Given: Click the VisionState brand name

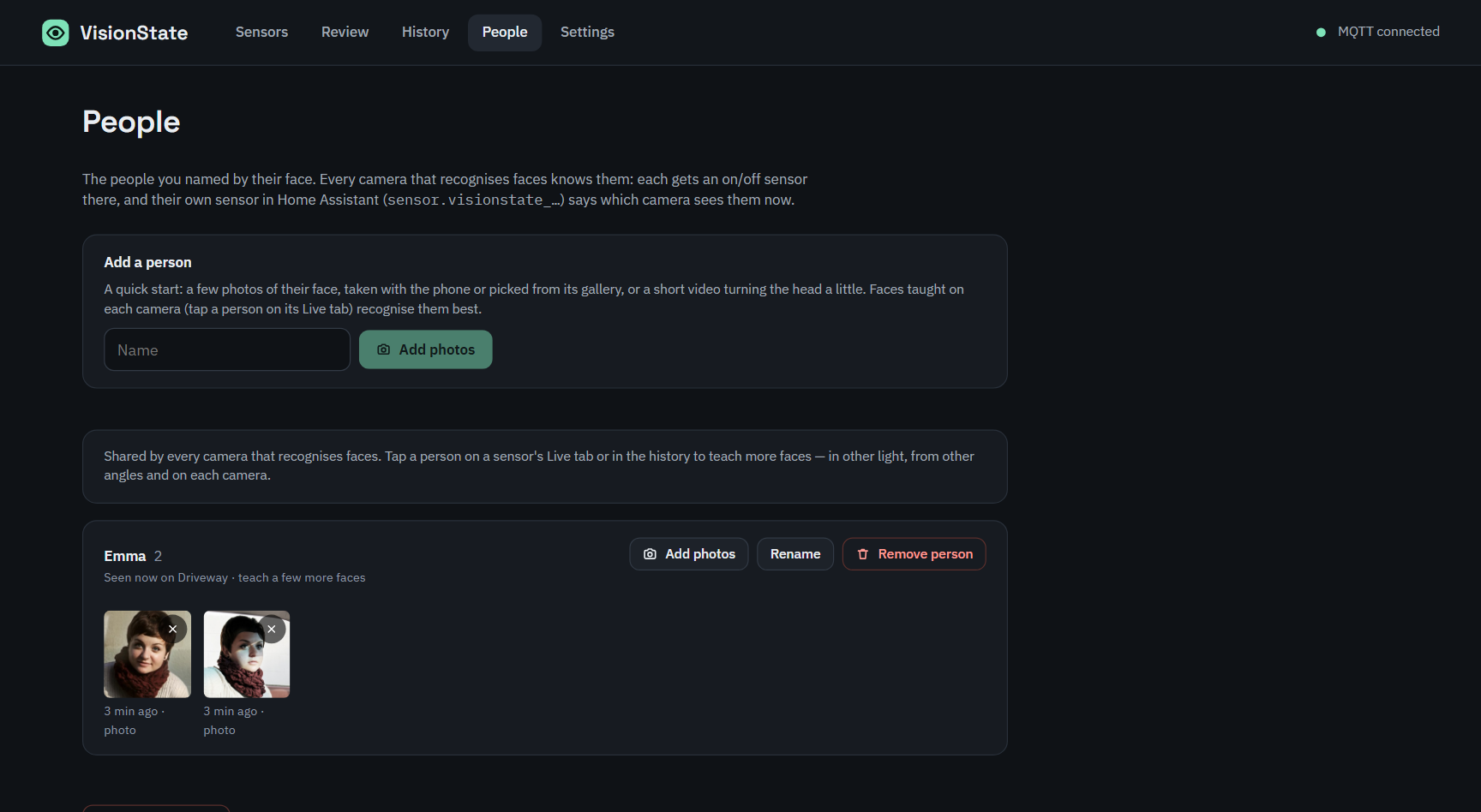Looking at the screenshot, I should pyautogui.click(x=134, y=33).
